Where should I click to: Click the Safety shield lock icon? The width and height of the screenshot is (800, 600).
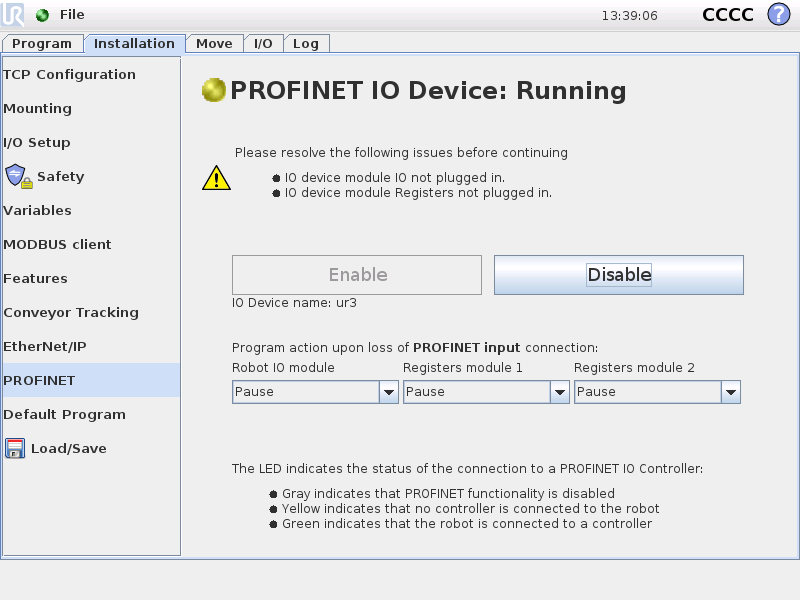click(19, 177)
